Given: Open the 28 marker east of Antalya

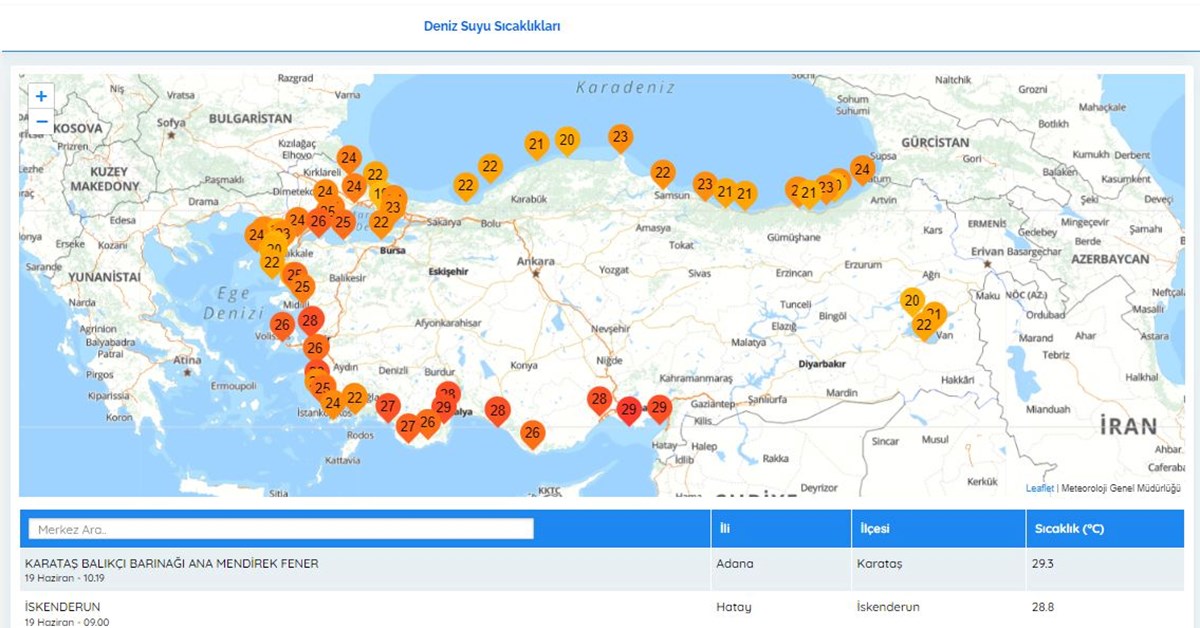Looking at the screenshot, I should click(x=497, y=411).
